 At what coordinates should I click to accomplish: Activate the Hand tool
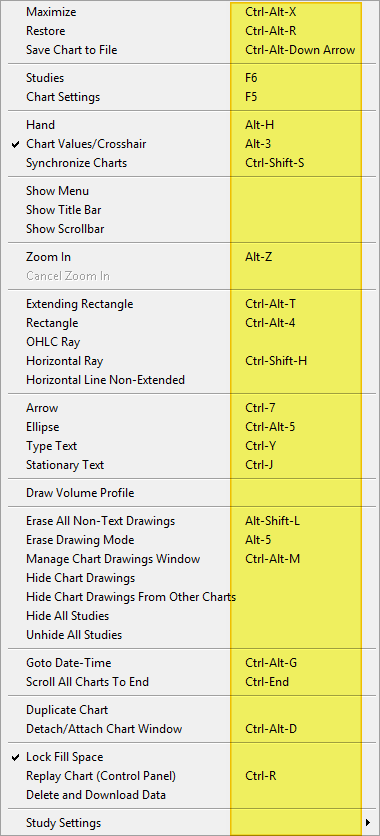[x=190, y=125]
